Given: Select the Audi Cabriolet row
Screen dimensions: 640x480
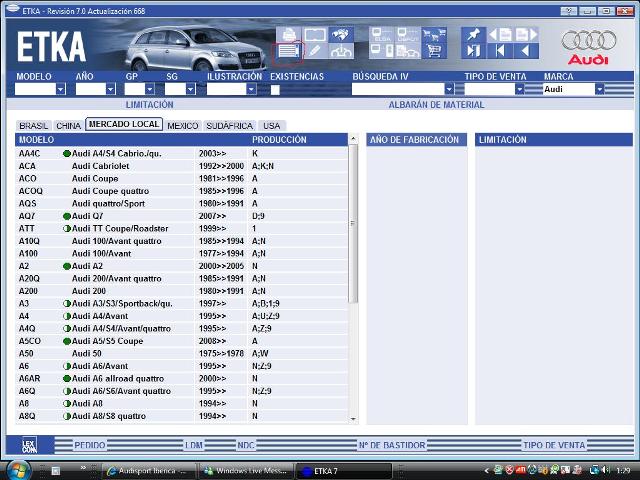Looking at the screenshot, I should [182, 166].
